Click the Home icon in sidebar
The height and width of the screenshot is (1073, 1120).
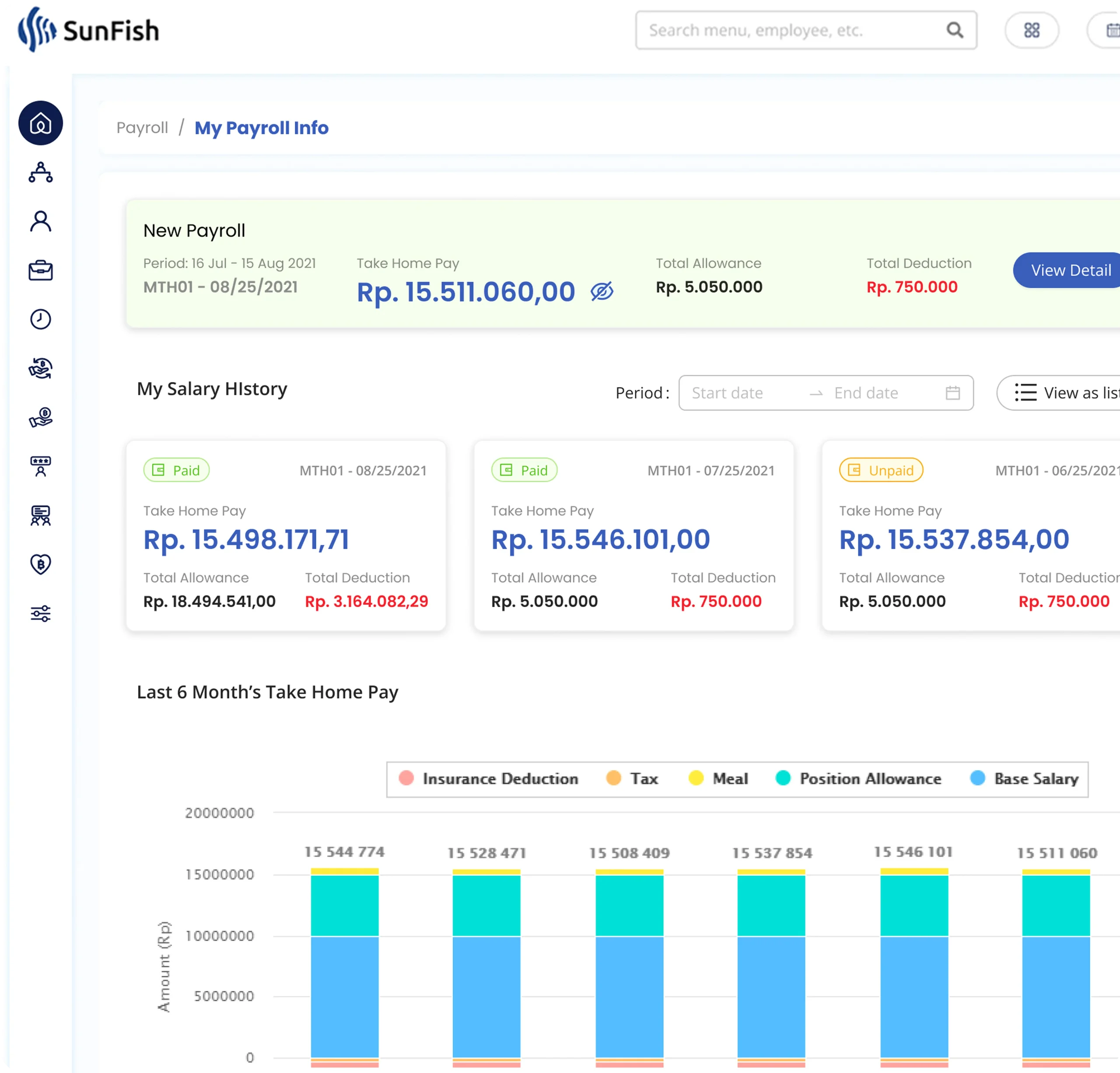(41, 123)
